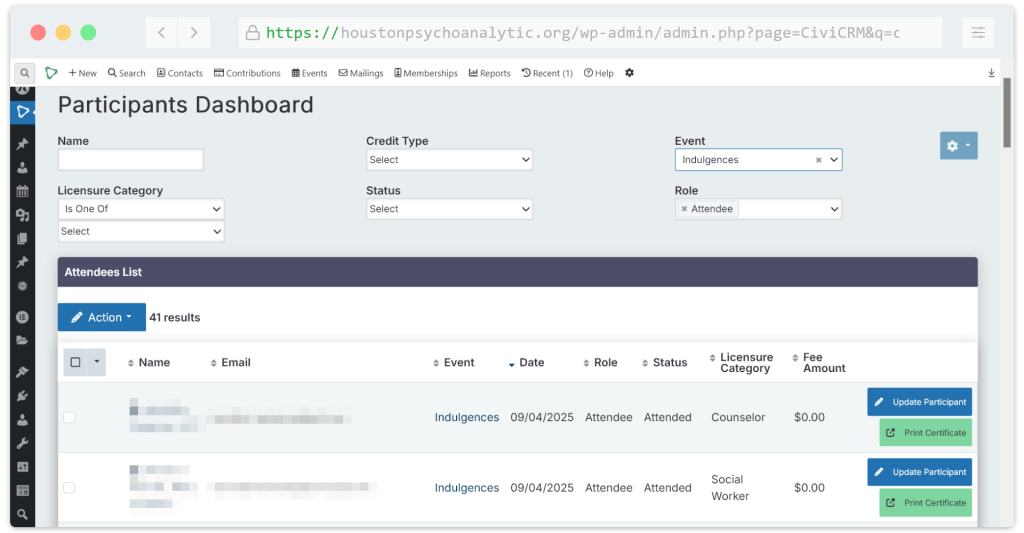Open the Events menu

point(310,73)
